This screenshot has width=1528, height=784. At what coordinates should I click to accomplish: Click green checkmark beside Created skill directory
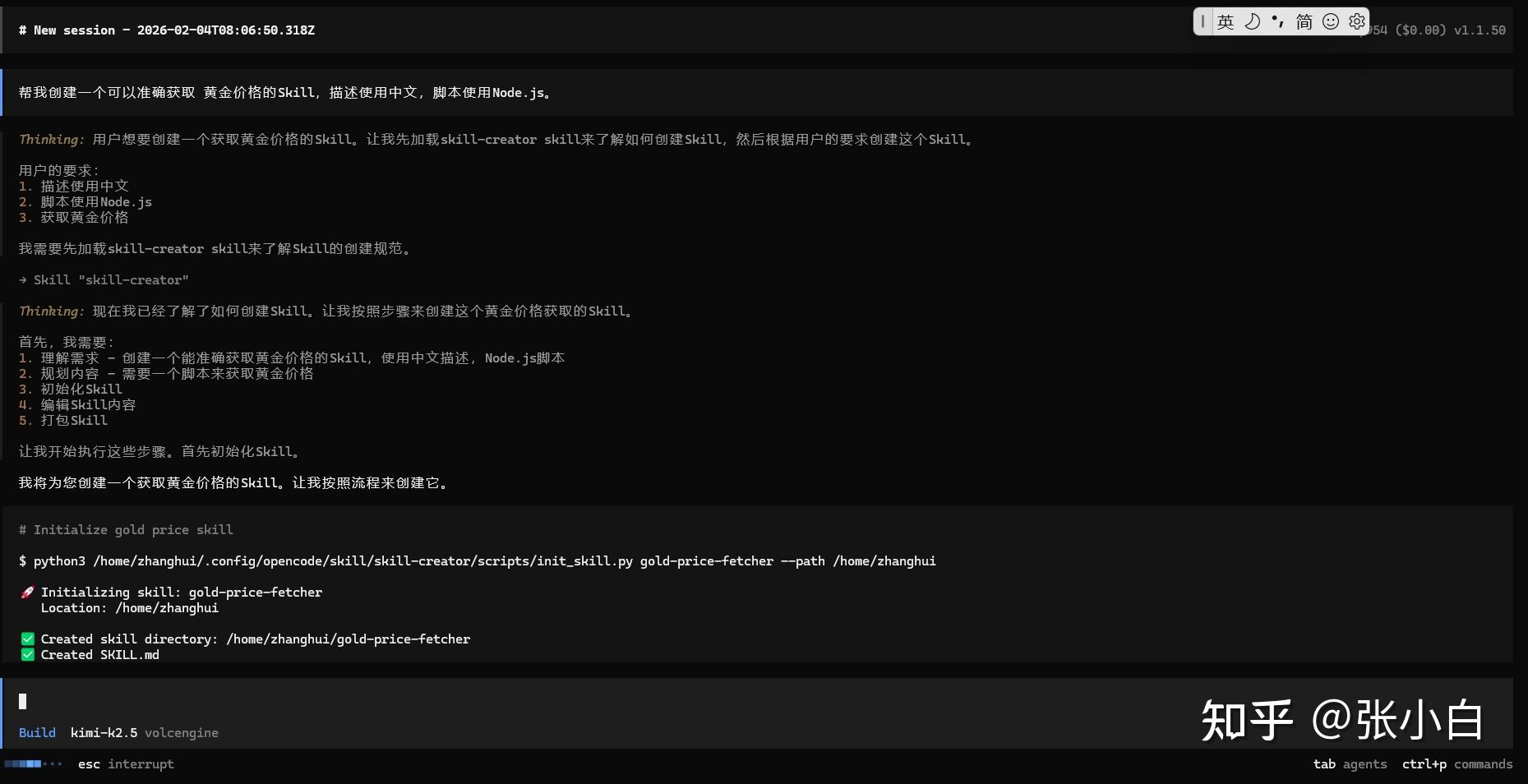point(27,639)
